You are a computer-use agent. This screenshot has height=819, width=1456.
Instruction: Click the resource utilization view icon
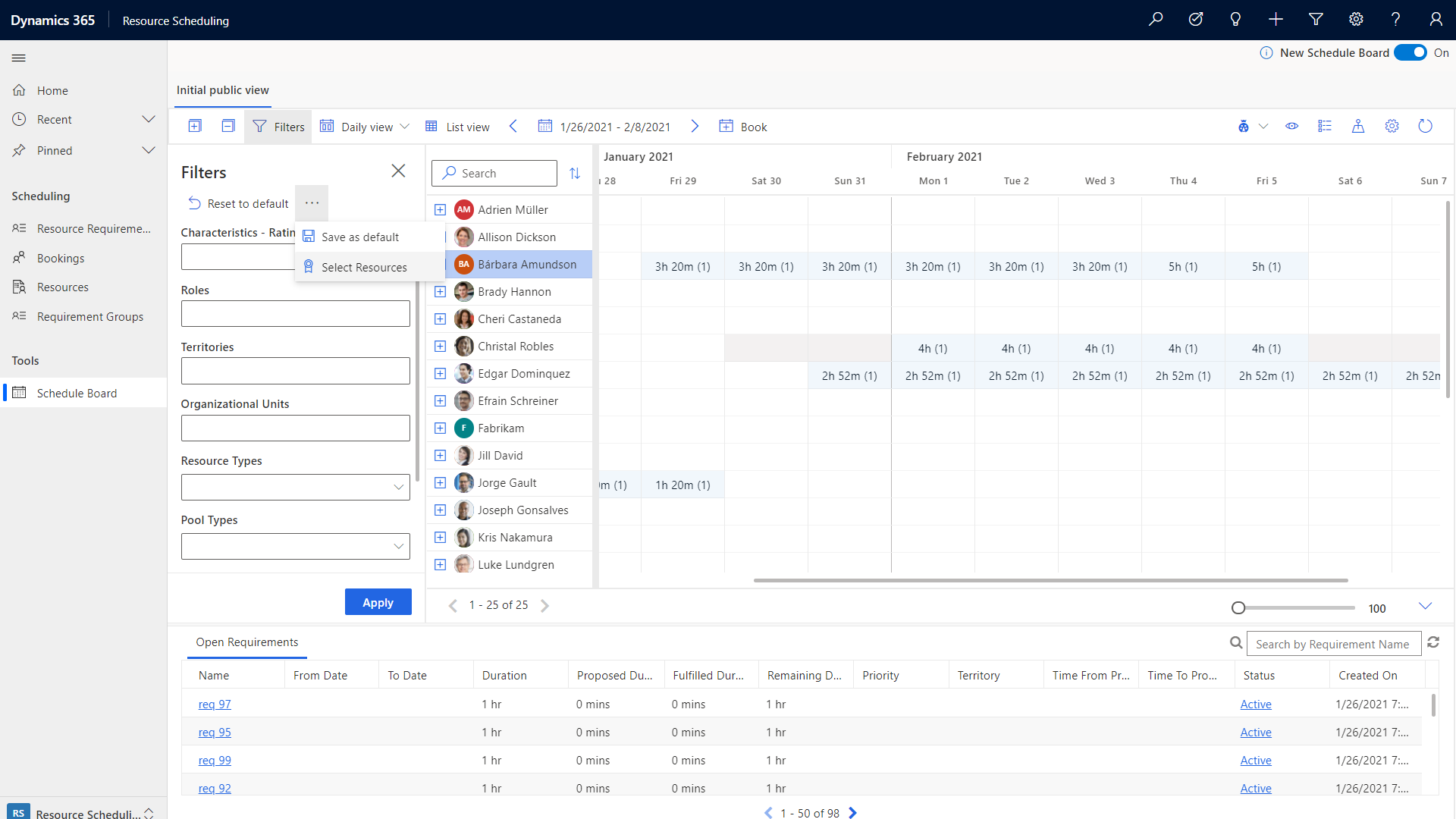1291,126
